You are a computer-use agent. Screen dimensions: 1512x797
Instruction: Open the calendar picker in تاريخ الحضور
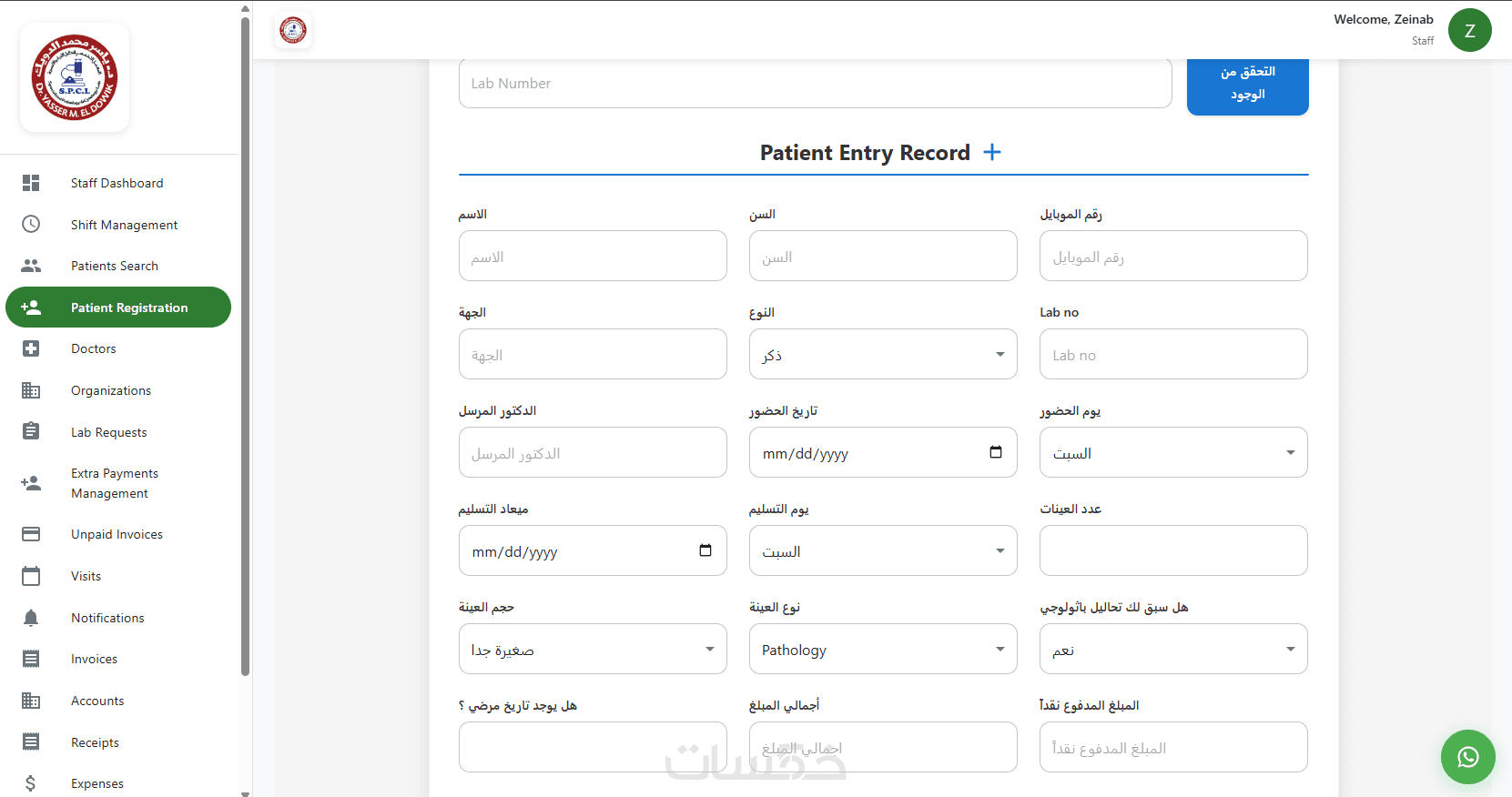(x=996, y=452)
